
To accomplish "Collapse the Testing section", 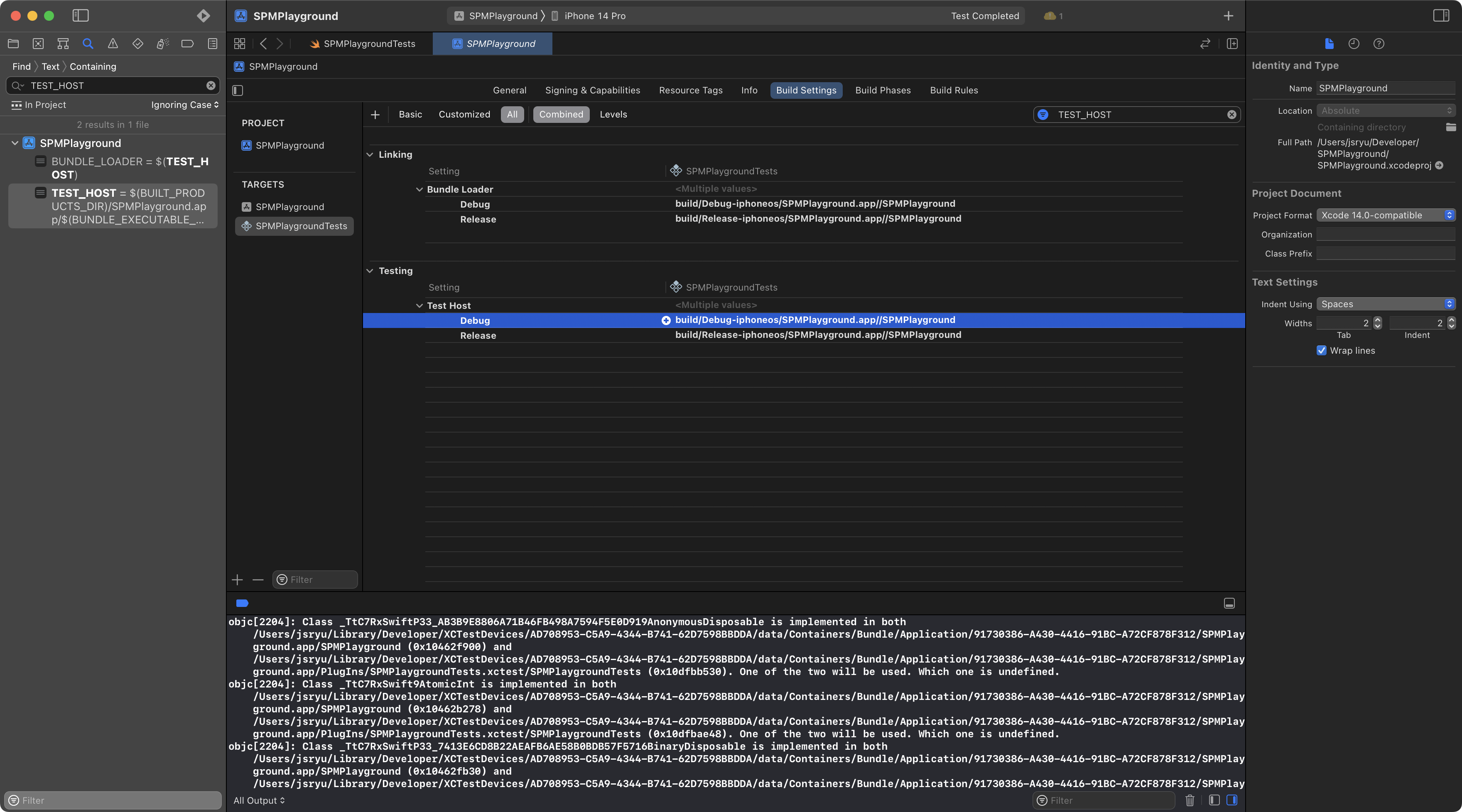I will (370, 271).
